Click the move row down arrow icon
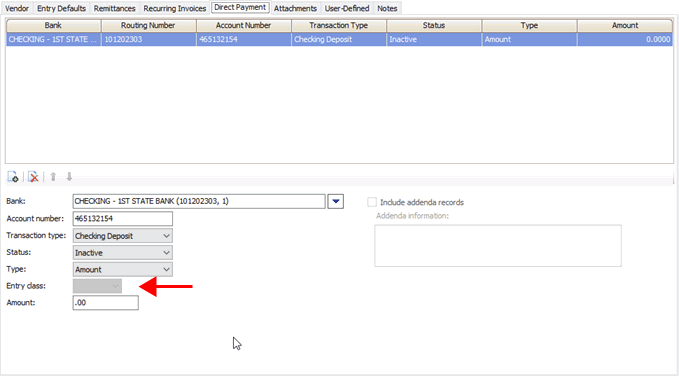The height and width of the screenshot is (376, 679). [x=69, y=177]
